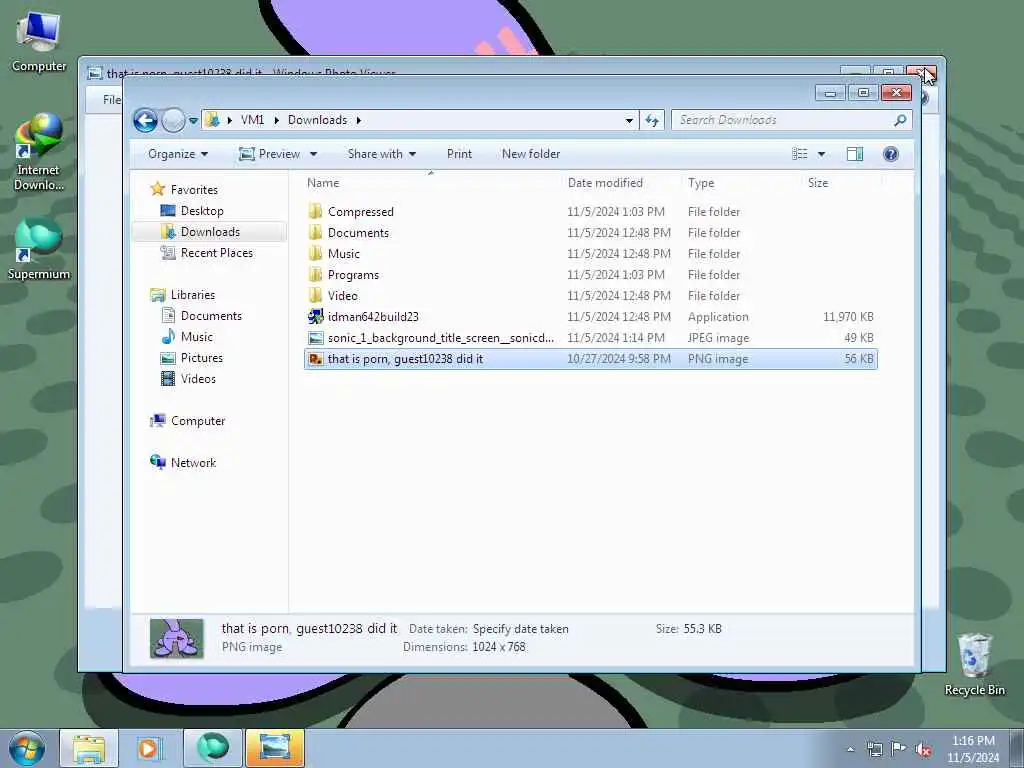Open the Organize menu
1024x768 pixels.
coord(178,154)
